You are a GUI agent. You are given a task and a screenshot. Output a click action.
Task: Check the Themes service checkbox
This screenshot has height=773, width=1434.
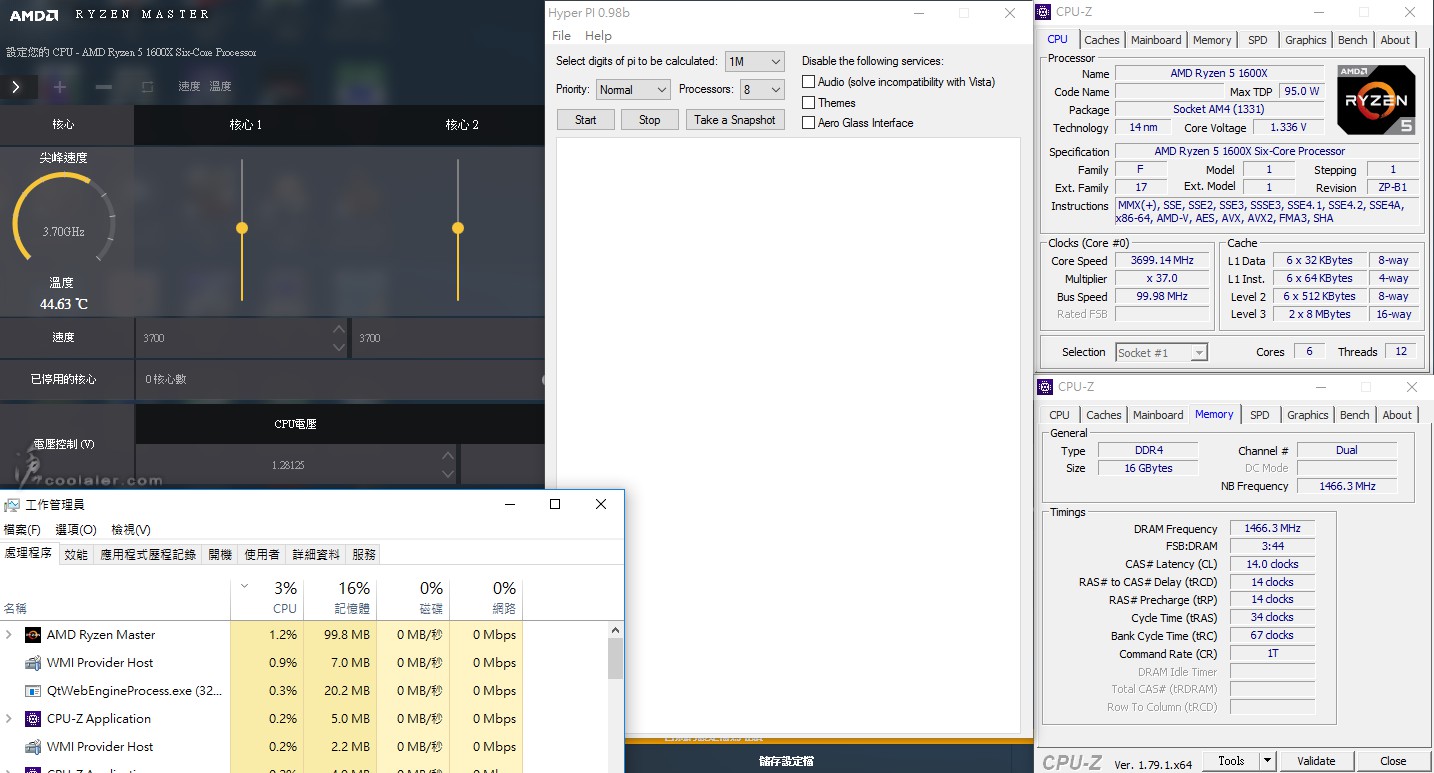pyautogui.click(x=809, y=103)
